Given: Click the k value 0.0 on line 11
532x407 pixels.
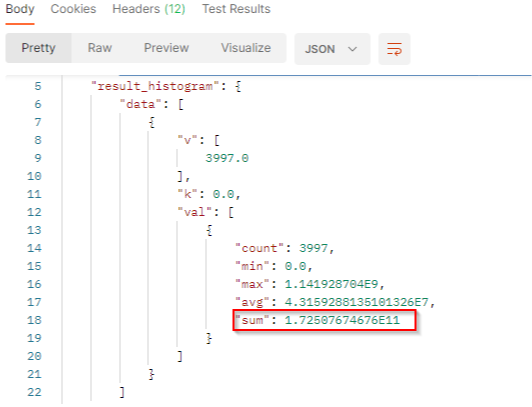Looking at the screenshot, I should pyautogui.click(x=223, y=194).
